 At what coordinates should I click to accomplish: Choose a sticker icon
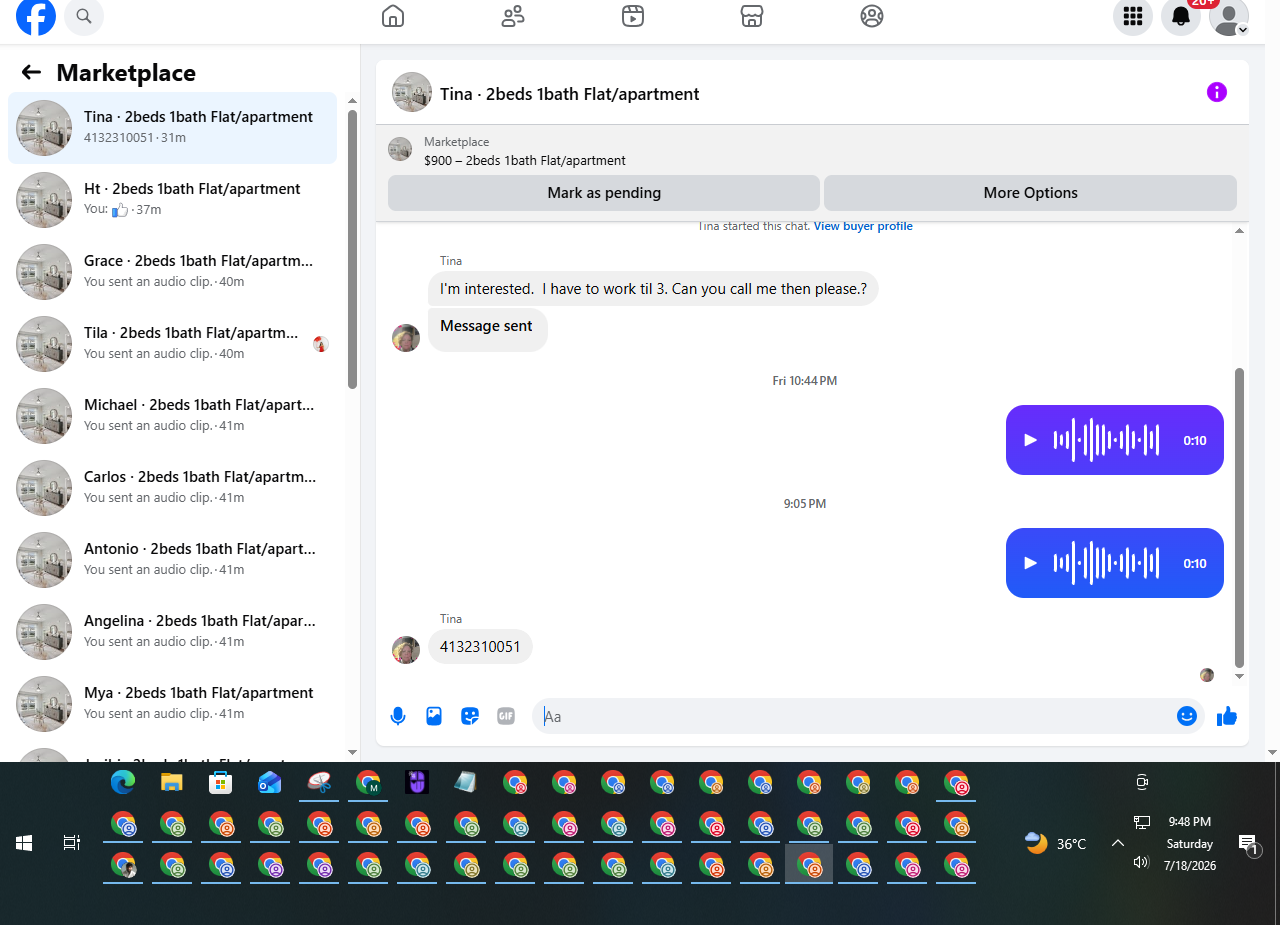[x=470, y=716]
